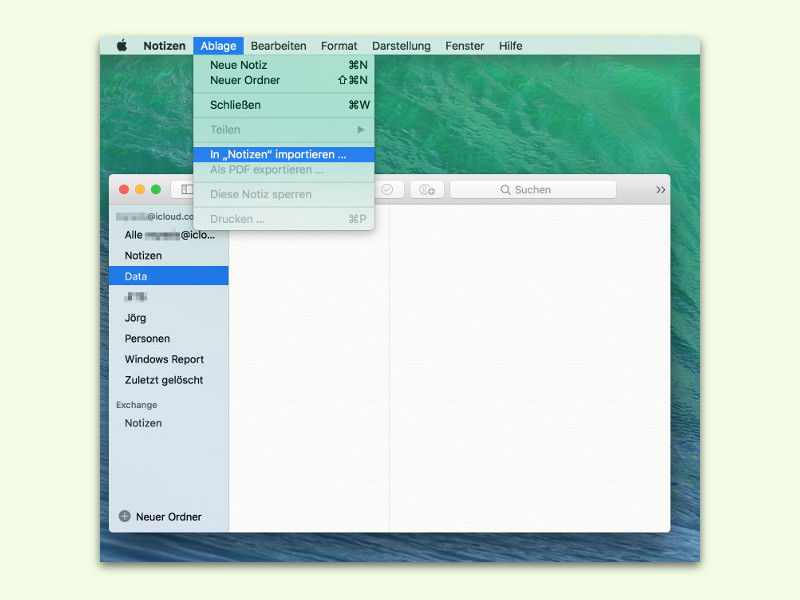Select the Jörg folder
The width and height of the screenshot is (800, 600).
pyautogui.click(x=169, y=318)
